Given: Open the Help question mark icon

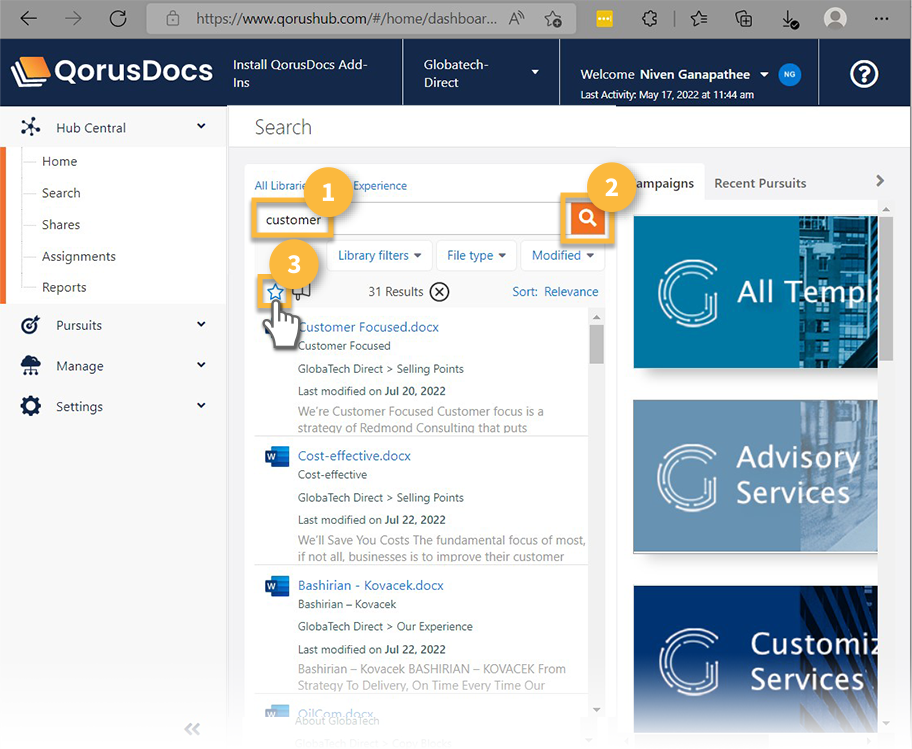Looking at the screenshot, I should click(x=864, y=74).
